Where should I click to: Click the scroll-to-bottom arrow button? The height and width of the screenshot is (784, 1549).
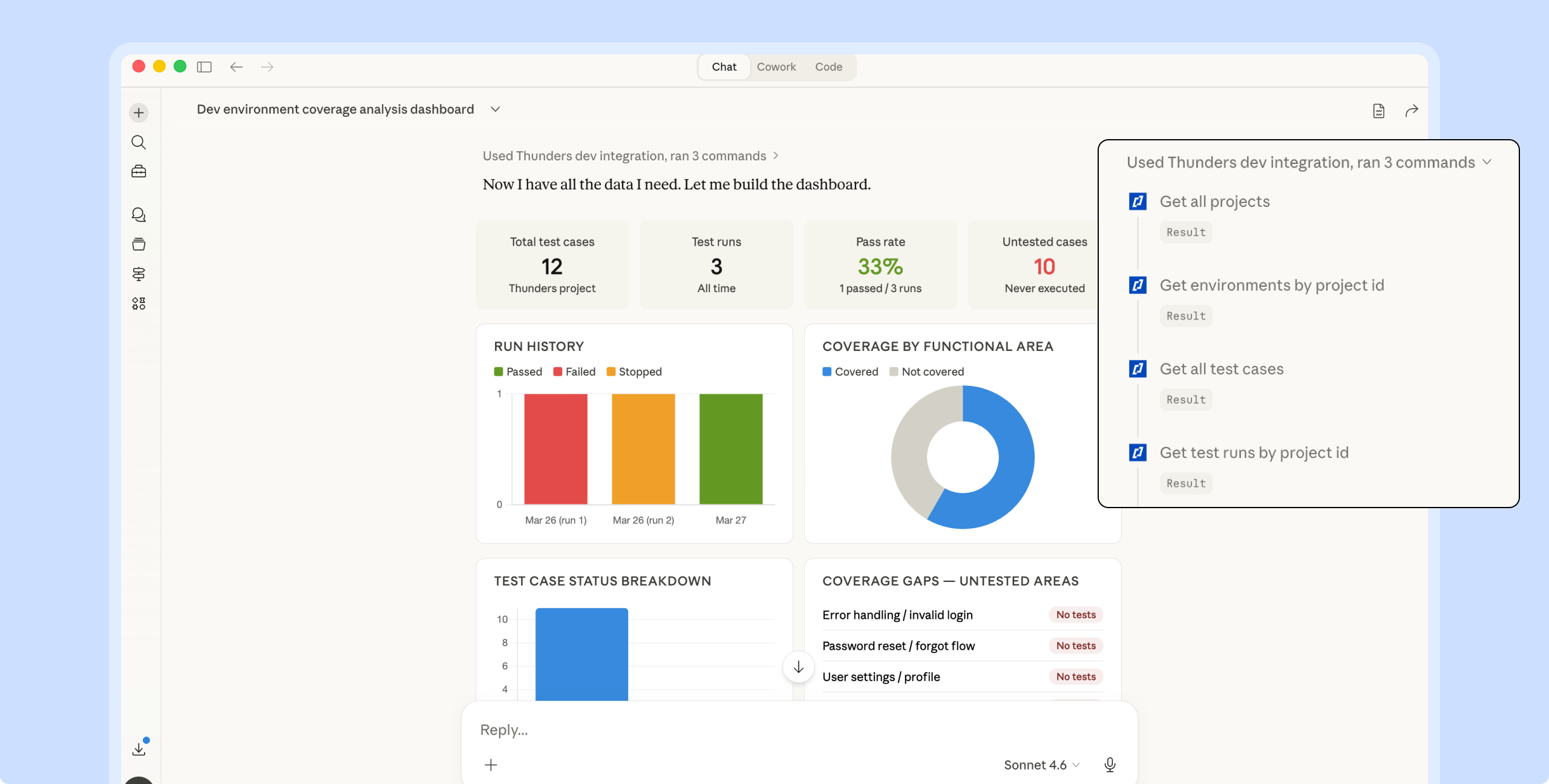point(798,667)
